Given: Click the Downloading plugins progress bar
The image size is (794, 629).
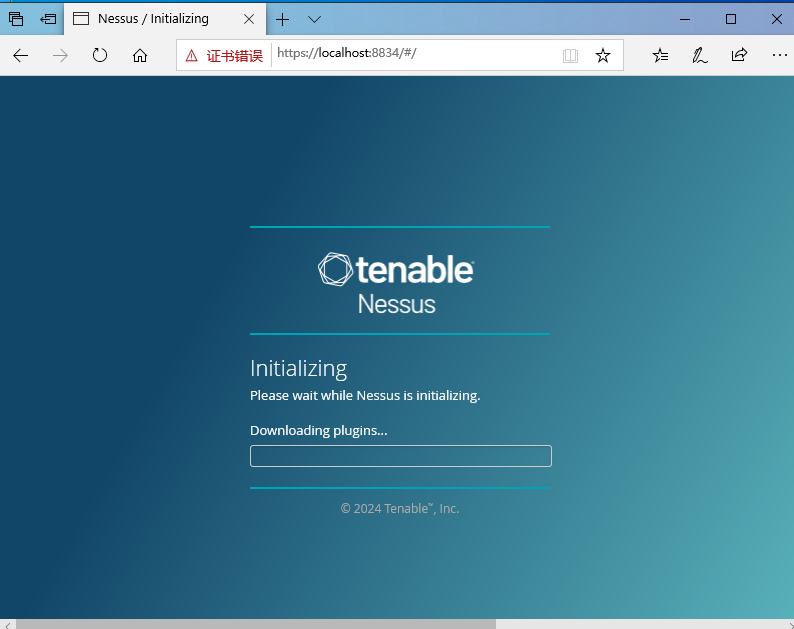Looking at the screenshot, I should pos(401,456).
